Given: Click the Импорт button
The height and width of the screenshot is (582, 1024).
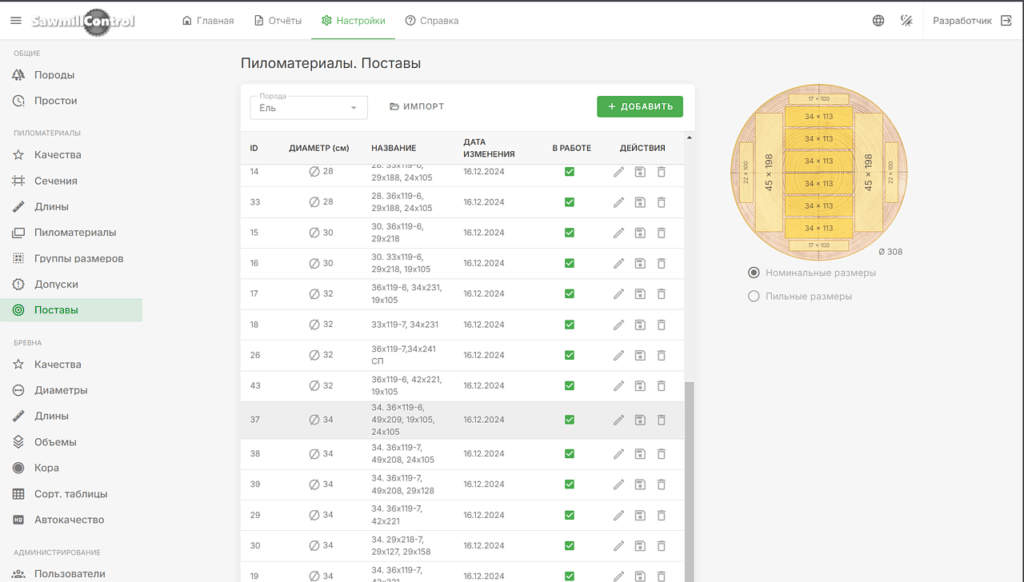Looking at the screenshot, I should tap(417, 106).
